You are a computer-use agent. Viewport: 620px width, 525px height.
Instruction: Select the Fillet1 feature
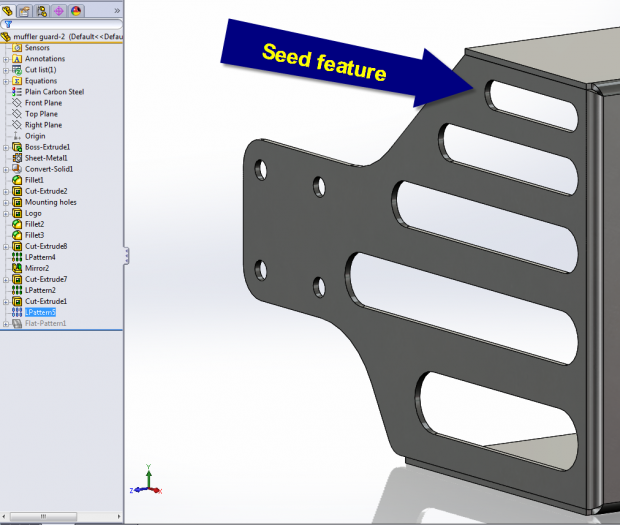pyautogui.click(x=34, y=180)
